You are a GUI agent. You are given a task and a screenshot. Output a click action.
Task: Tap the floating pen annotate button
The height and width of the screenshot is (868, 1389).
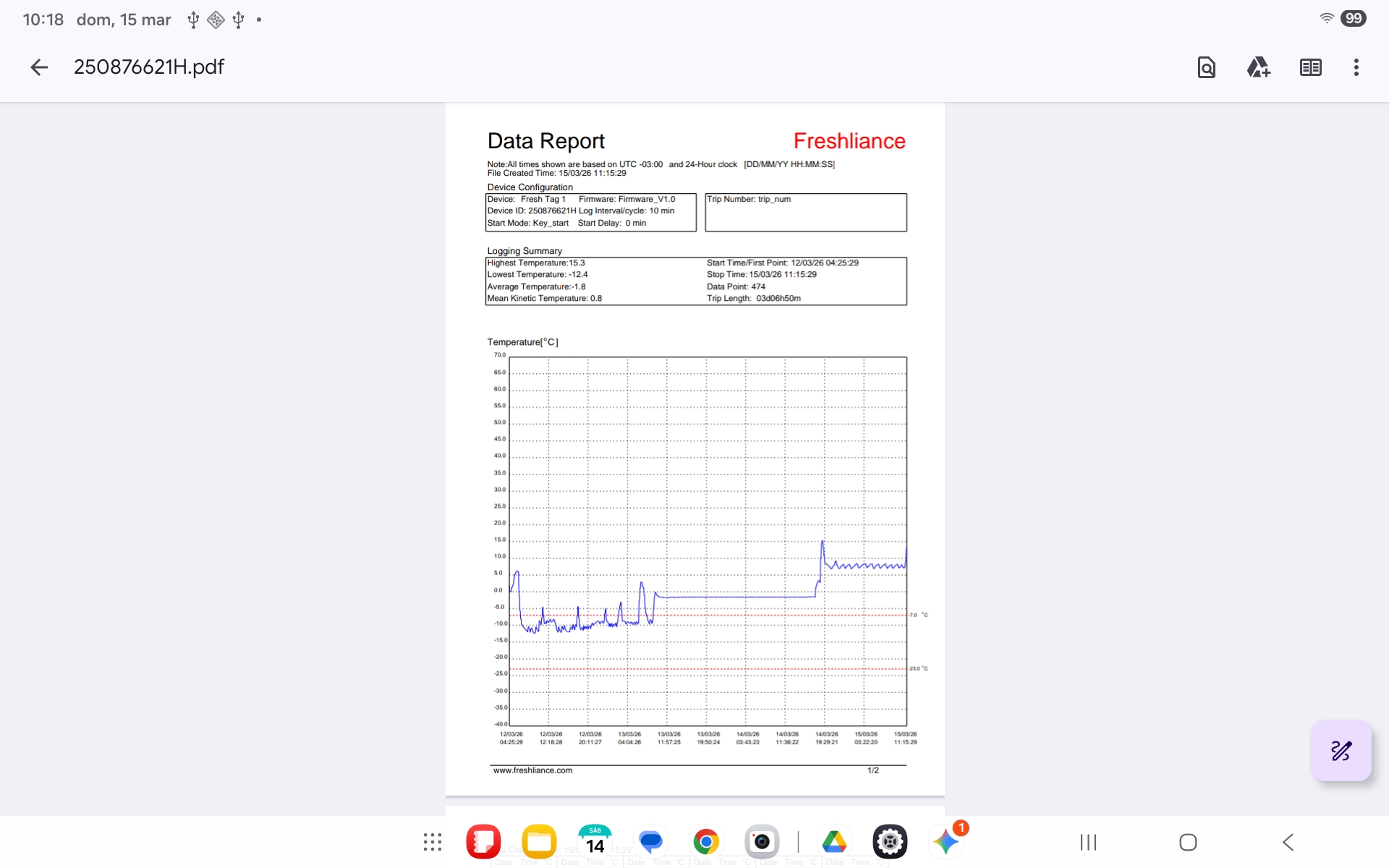click(x=1341, y=751)
